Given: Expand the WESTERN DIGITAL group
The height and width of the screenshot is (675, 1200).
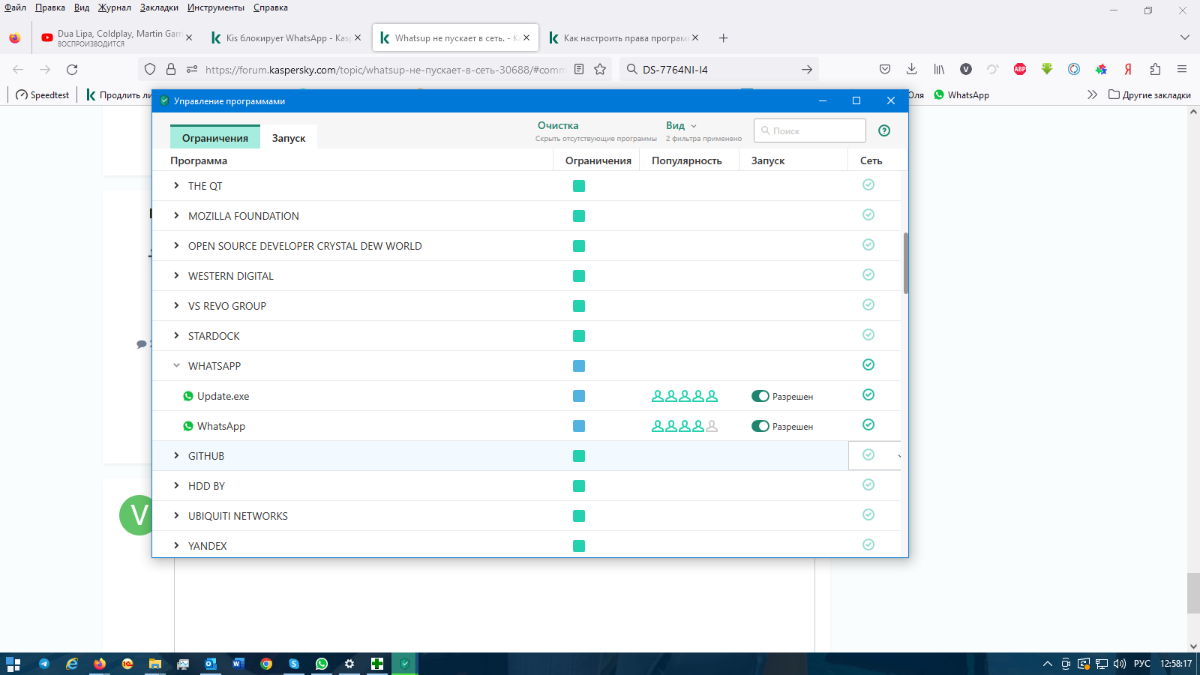Looking at the screenshot, I should (177, 276).
